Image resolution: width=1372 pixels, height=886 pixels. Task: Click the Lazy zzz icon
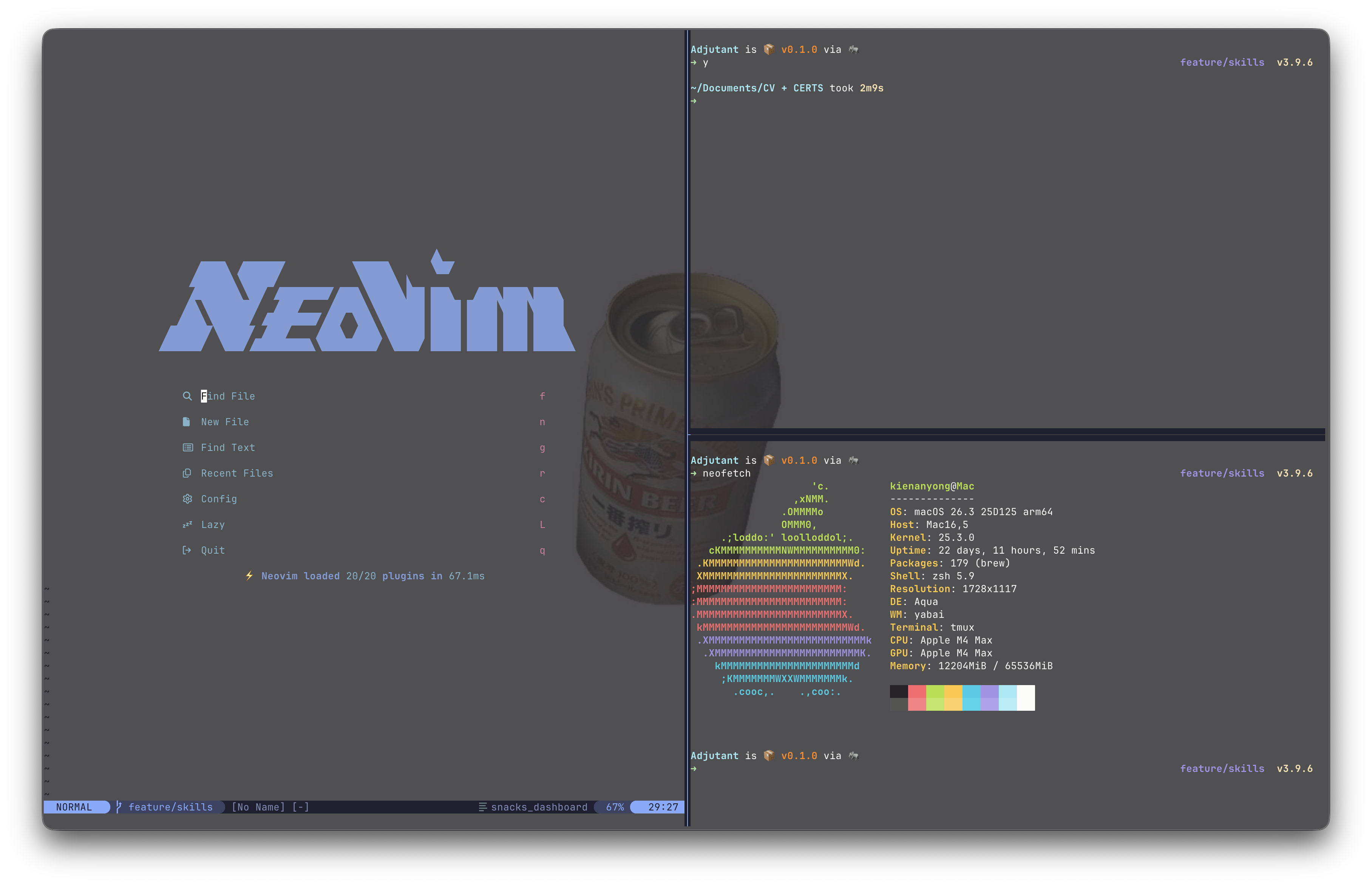tap(187, 525)
